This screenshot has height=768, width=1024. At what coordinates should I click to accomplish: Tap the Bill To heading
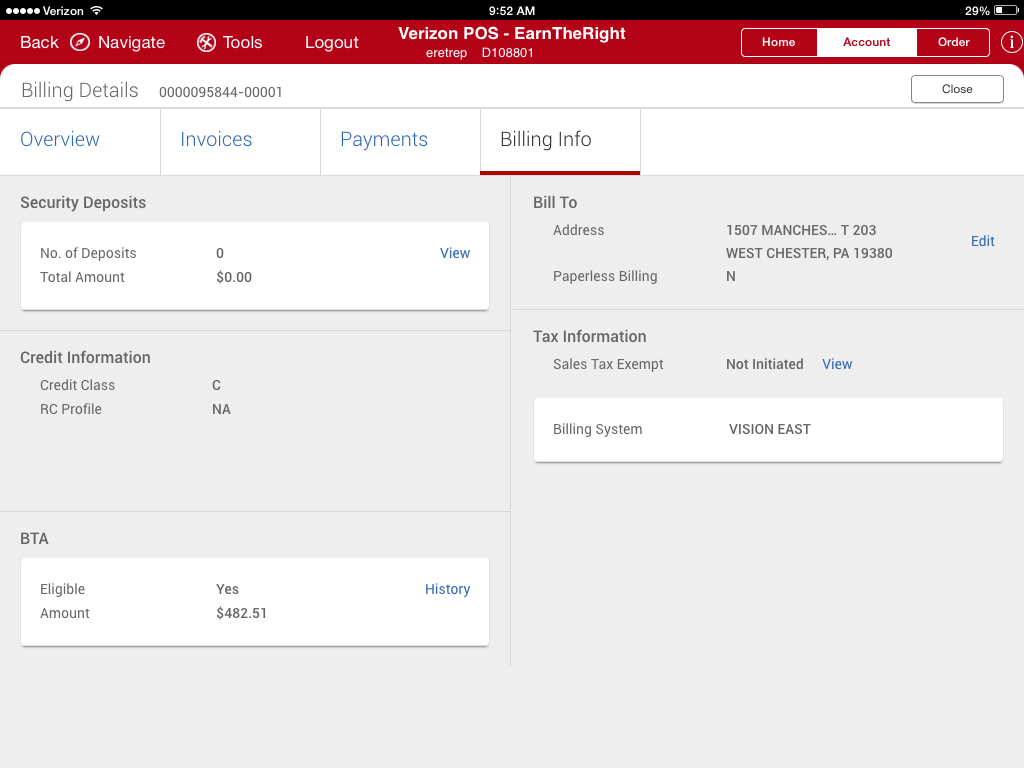(554, 202)
